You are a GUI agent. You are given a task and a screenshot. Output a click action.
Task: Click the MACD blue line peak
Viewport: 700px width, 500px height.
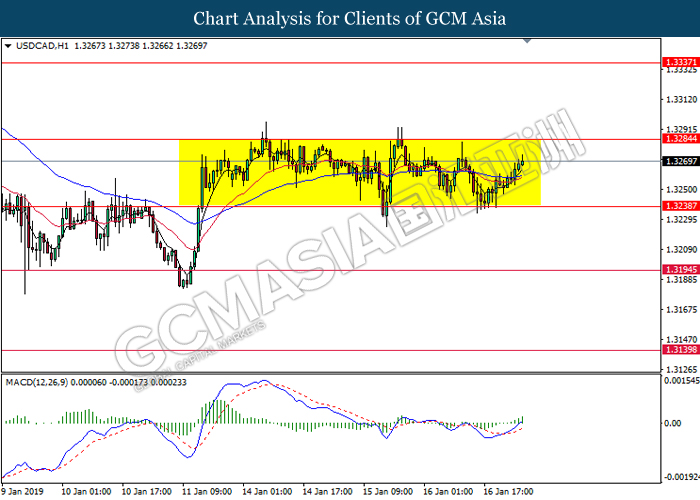click(262, 381)
